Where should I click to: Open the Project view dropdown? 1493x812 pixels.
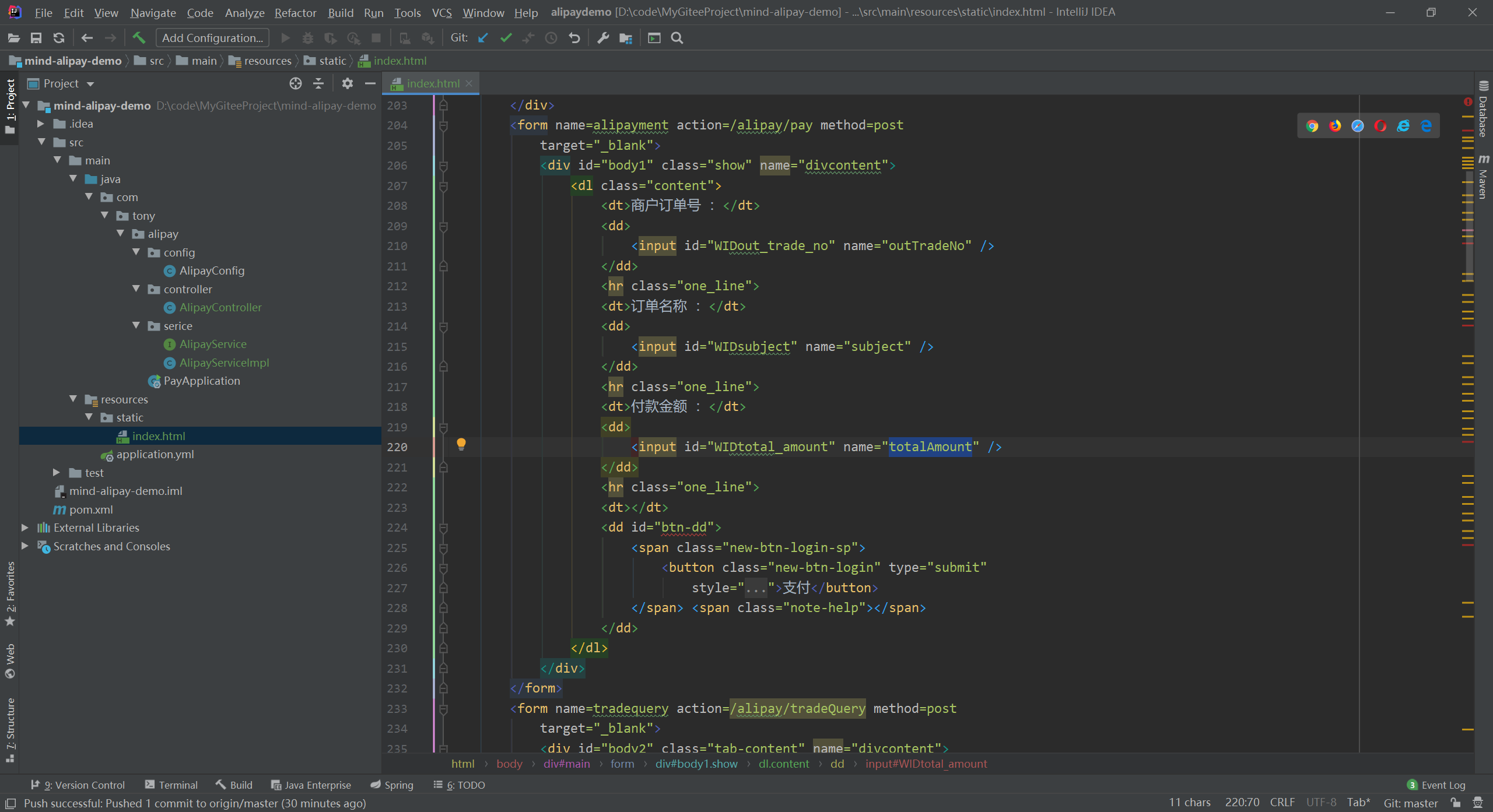click(90, 84)
